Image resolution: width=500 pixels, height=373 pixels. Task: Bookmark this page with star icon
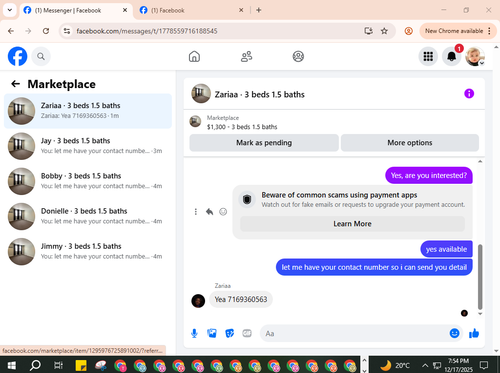[x=384, y=31]
